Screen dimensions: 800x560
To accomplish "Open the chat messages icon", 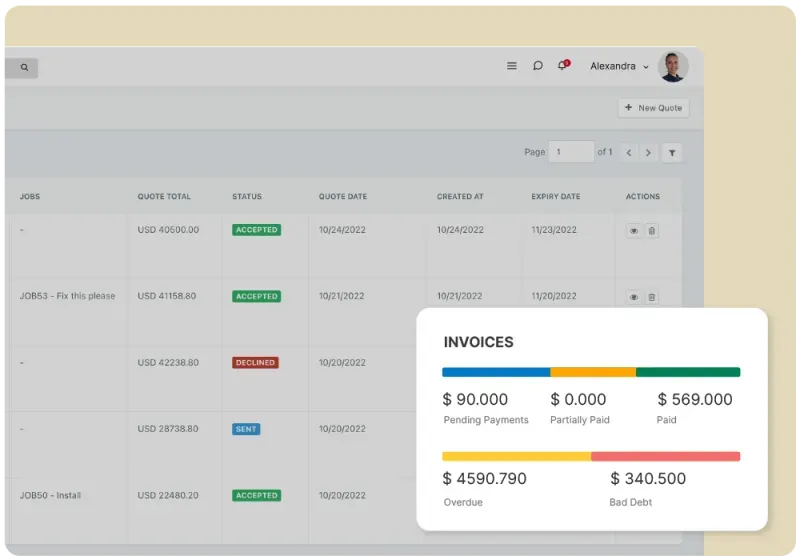I will (x=537, y=66).
